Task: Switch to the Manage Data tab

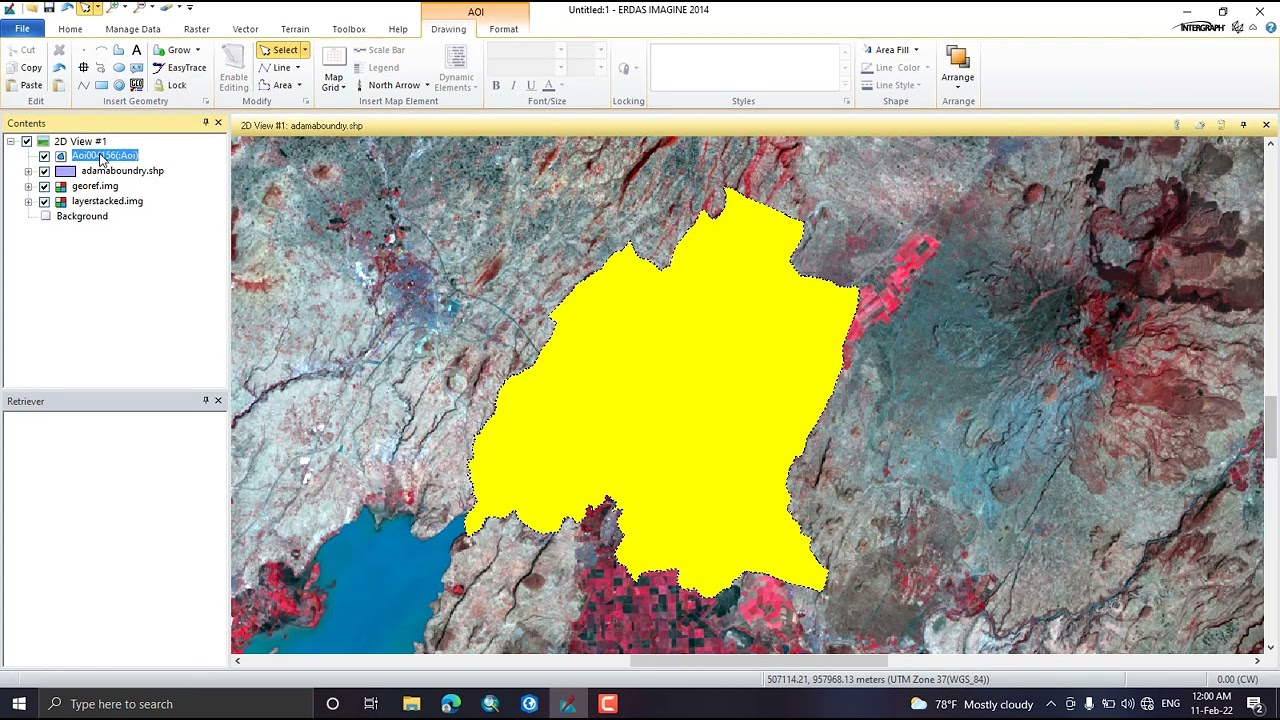Action: [x=133, y=29]
